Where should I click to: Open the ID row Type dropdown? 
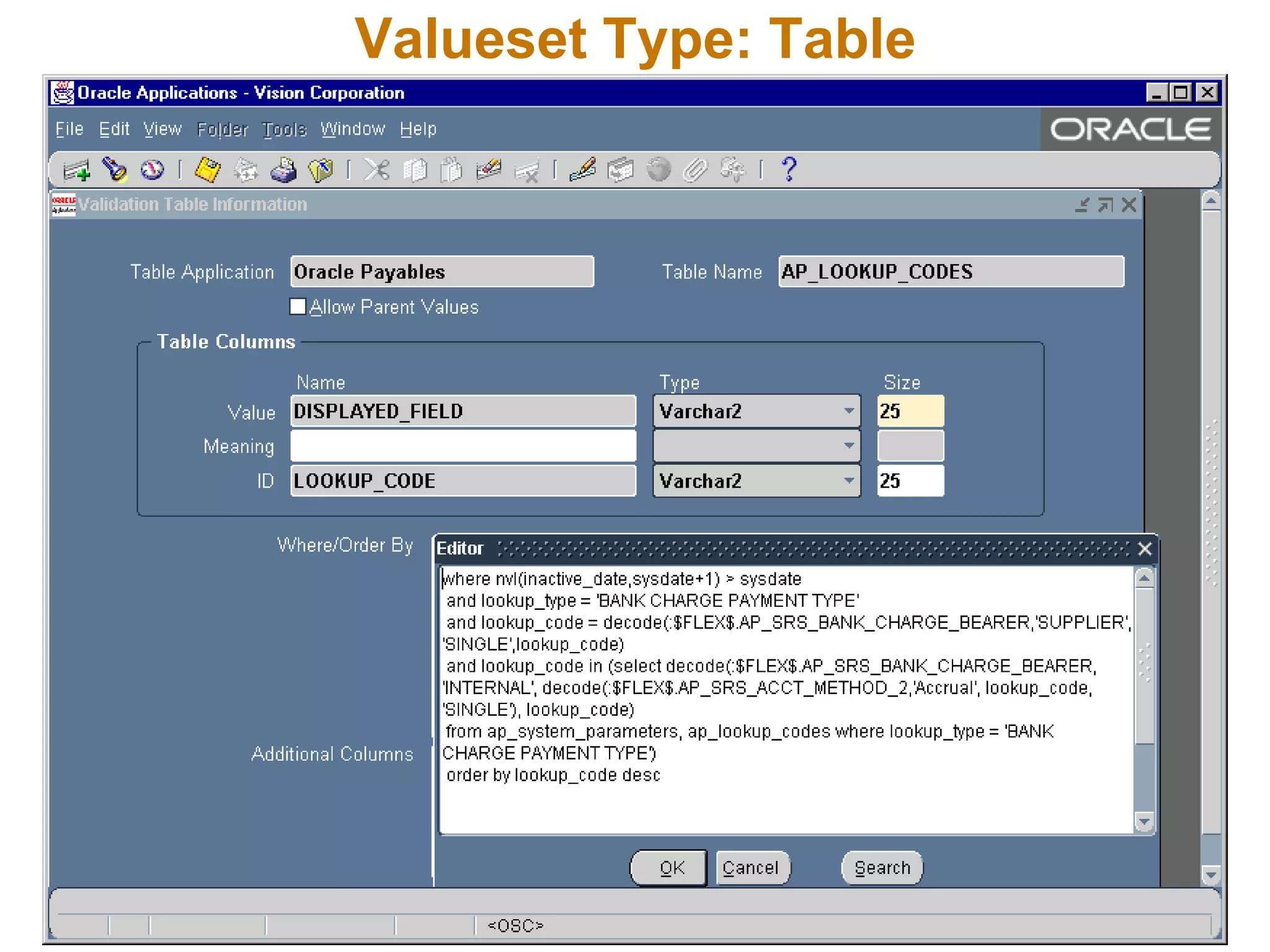click(849, 480)
